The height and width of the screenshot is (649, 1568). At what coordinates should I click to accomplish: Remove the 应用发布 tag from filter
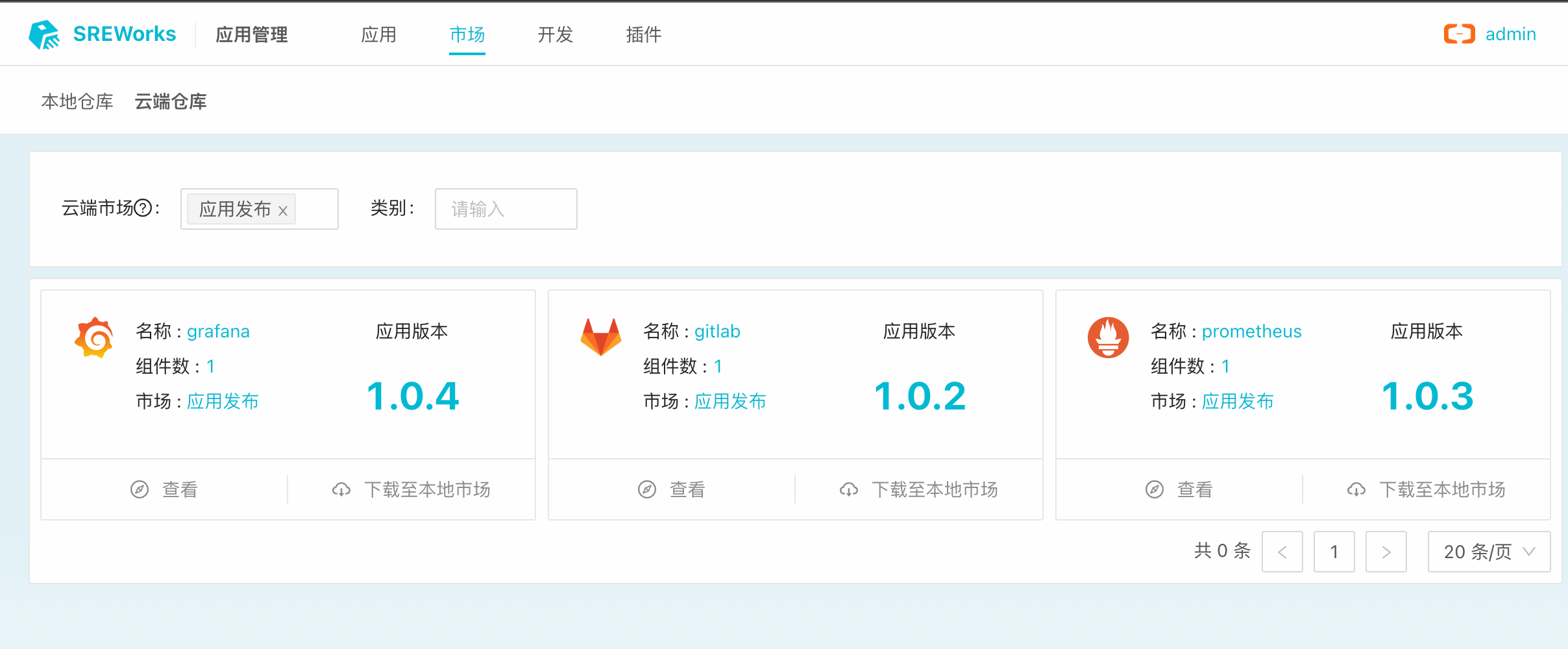pyautogui.click(x=283, y=210)
